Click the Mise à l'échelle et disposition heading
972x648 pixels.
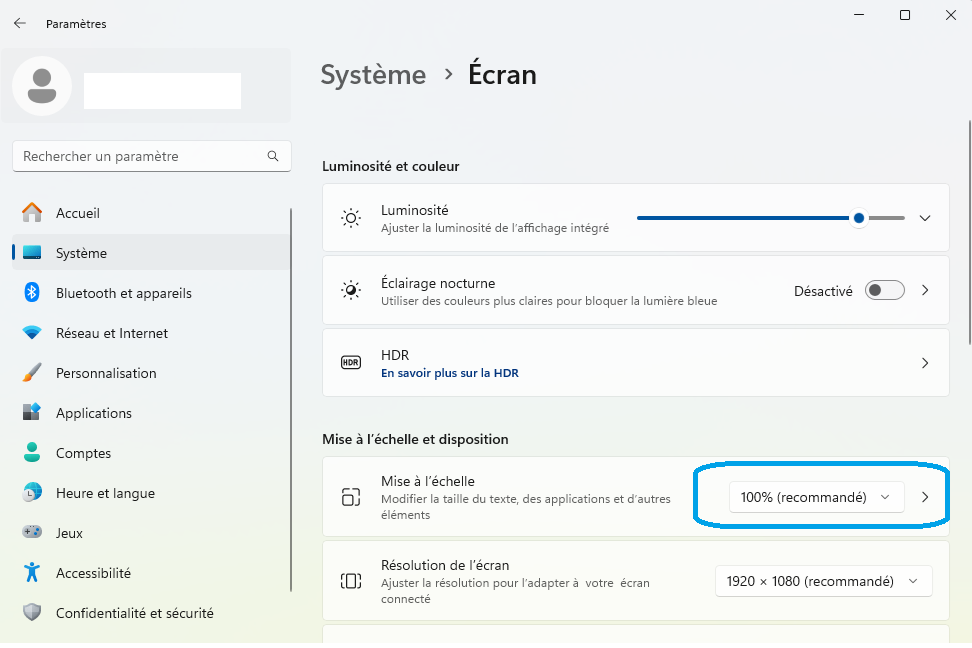[x=415, y=439]
